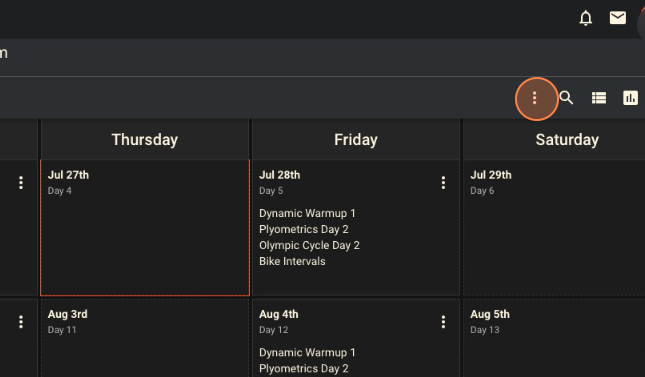Open Bike Intervals workout
645x377 pixels.
point(292,261)
